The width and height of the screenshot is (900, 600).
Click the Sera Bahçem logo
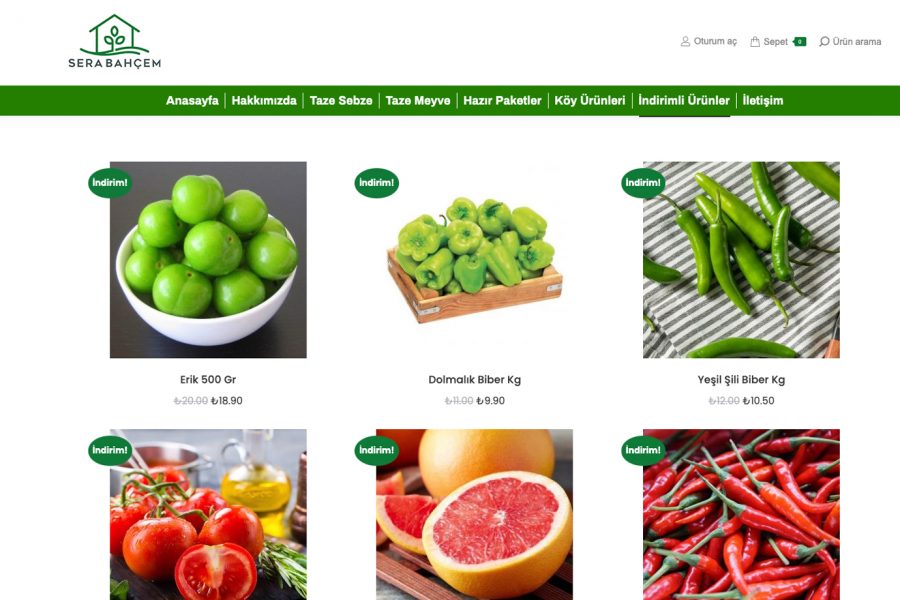coord(114,41)
